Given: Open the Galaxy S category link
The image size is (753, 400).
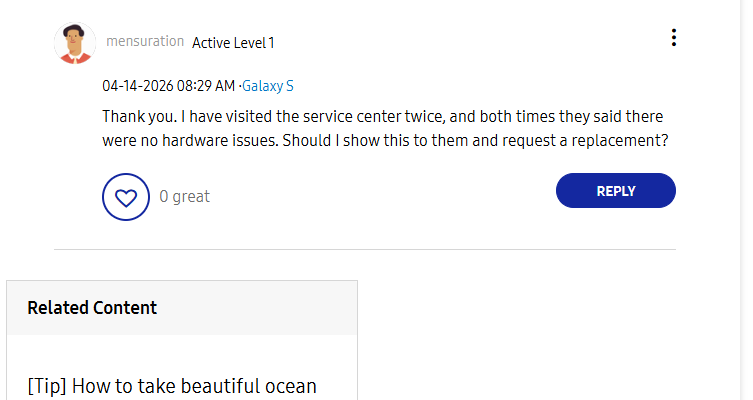Looking at the screenshot, I should [x=269, y=86].
